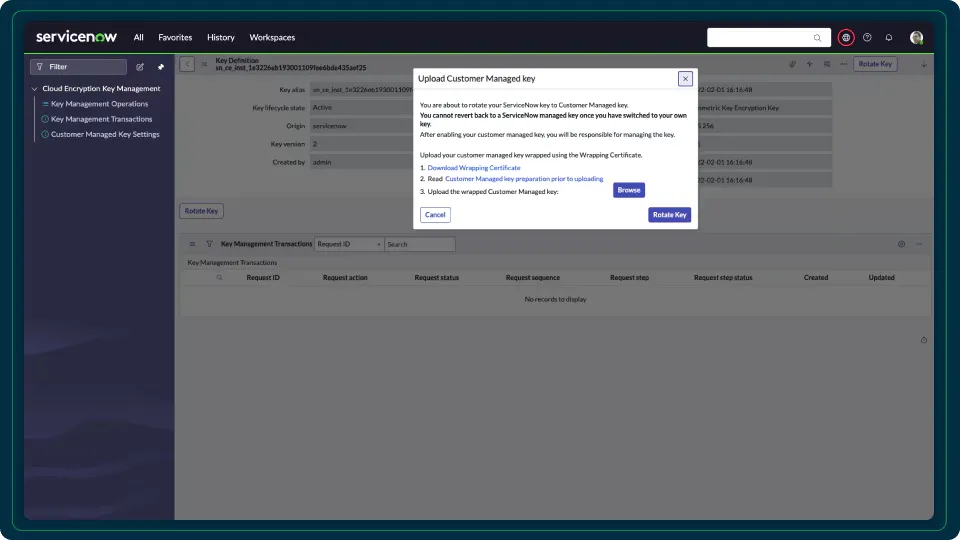960x540 pixels.
Task: Click Download Wrapping Certificate link
Action: (x=474, y=168)
